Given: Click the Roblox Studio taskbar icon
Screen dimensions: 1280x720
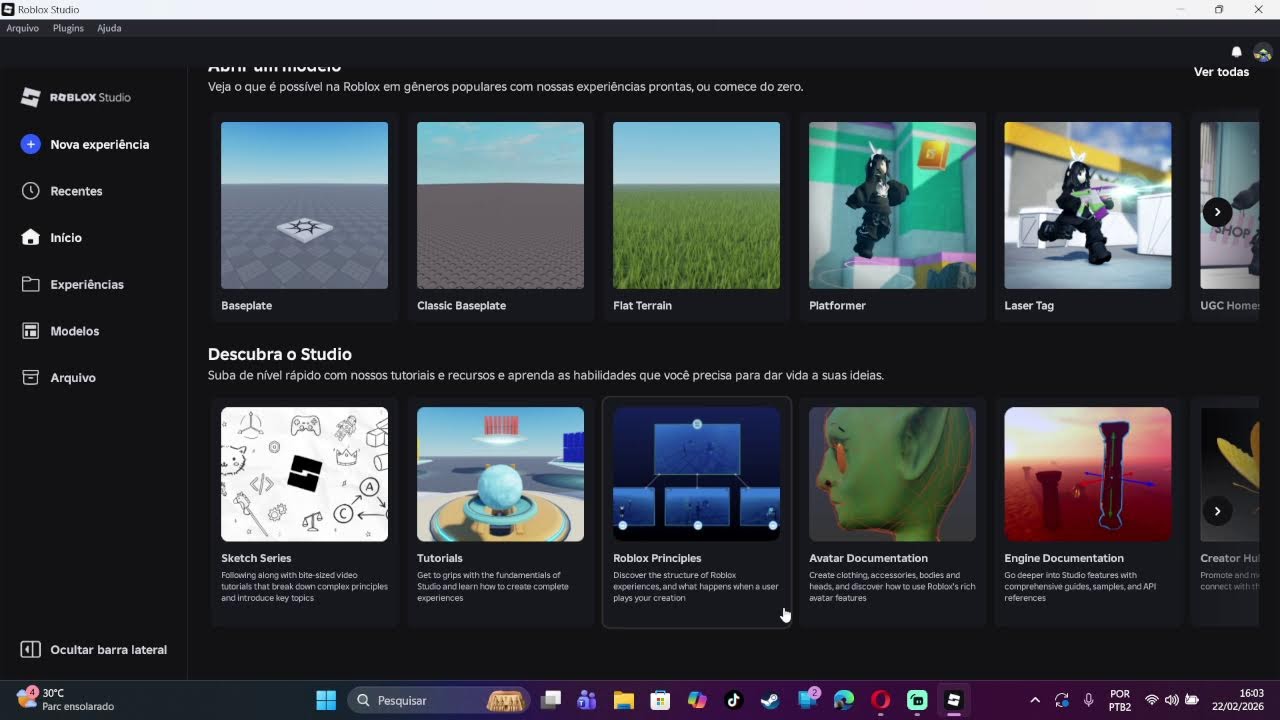Looking at the screenshot, I should pyautogui.click(x=953, y=700).
